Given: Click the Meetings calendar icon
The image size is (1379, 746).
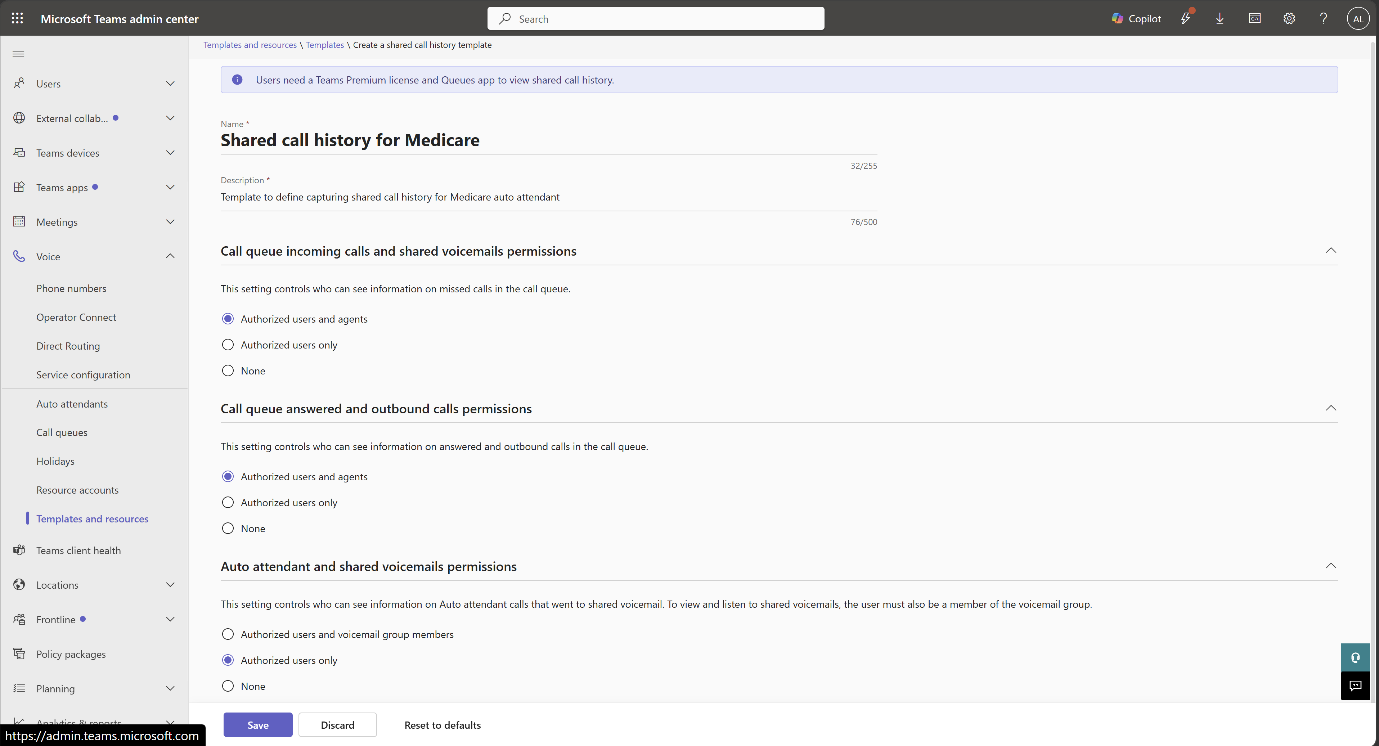Looking at the screenshot, I should (19, 222).
